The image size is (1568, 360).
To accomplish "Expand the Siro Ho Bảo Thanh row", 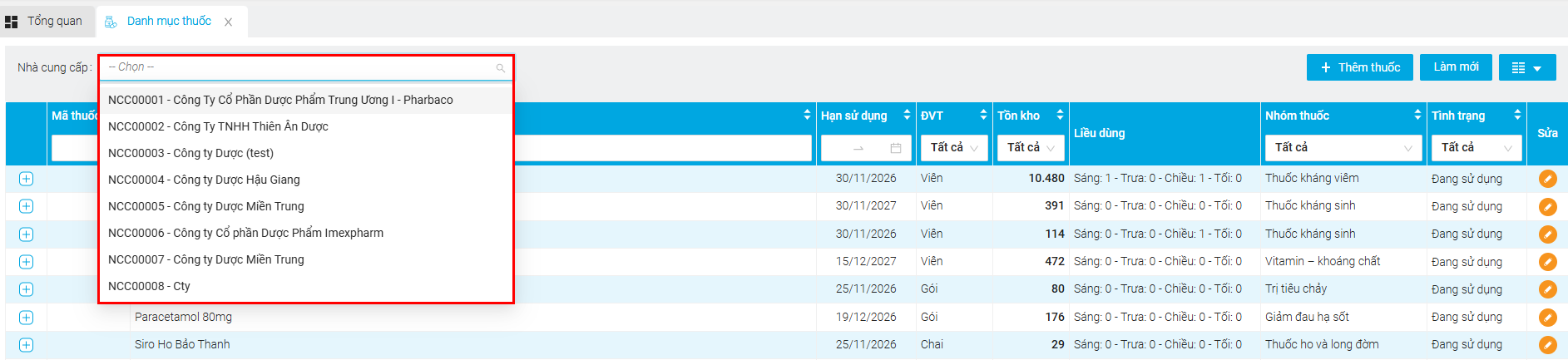I will pos(26,345).
